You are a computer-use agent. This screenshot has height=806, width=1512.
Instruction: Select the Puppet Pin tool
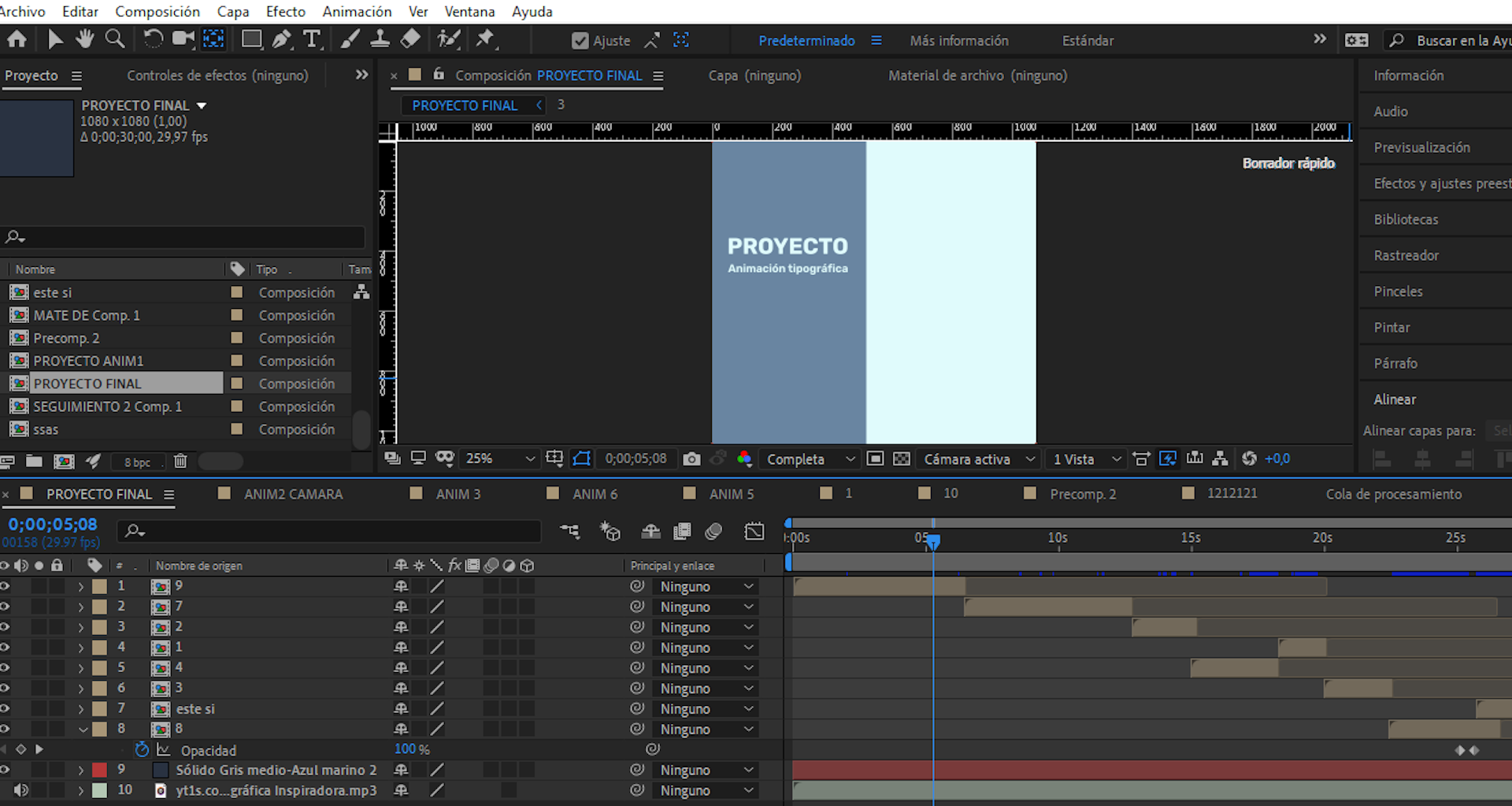(x=485, y=39)
